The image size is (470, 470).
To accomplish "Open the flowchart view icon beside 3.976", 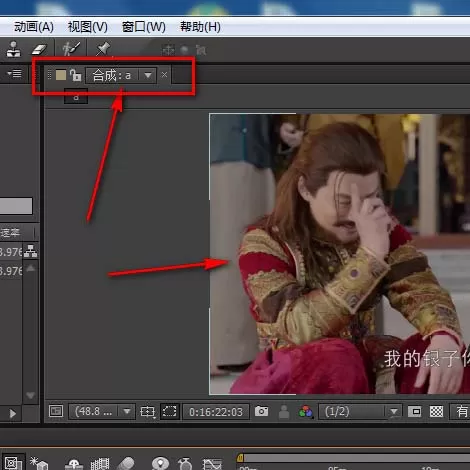I will (x=31, y=251).
